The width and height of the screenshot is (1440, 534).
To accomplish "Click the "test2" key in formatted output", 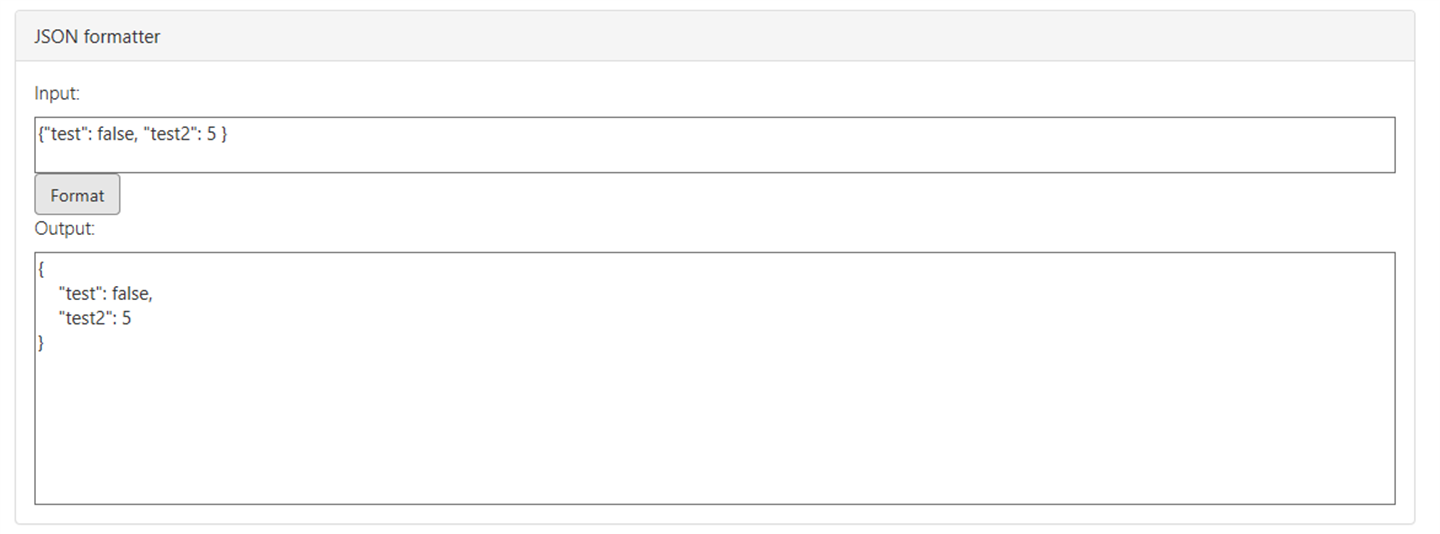I will coord(86,319).
